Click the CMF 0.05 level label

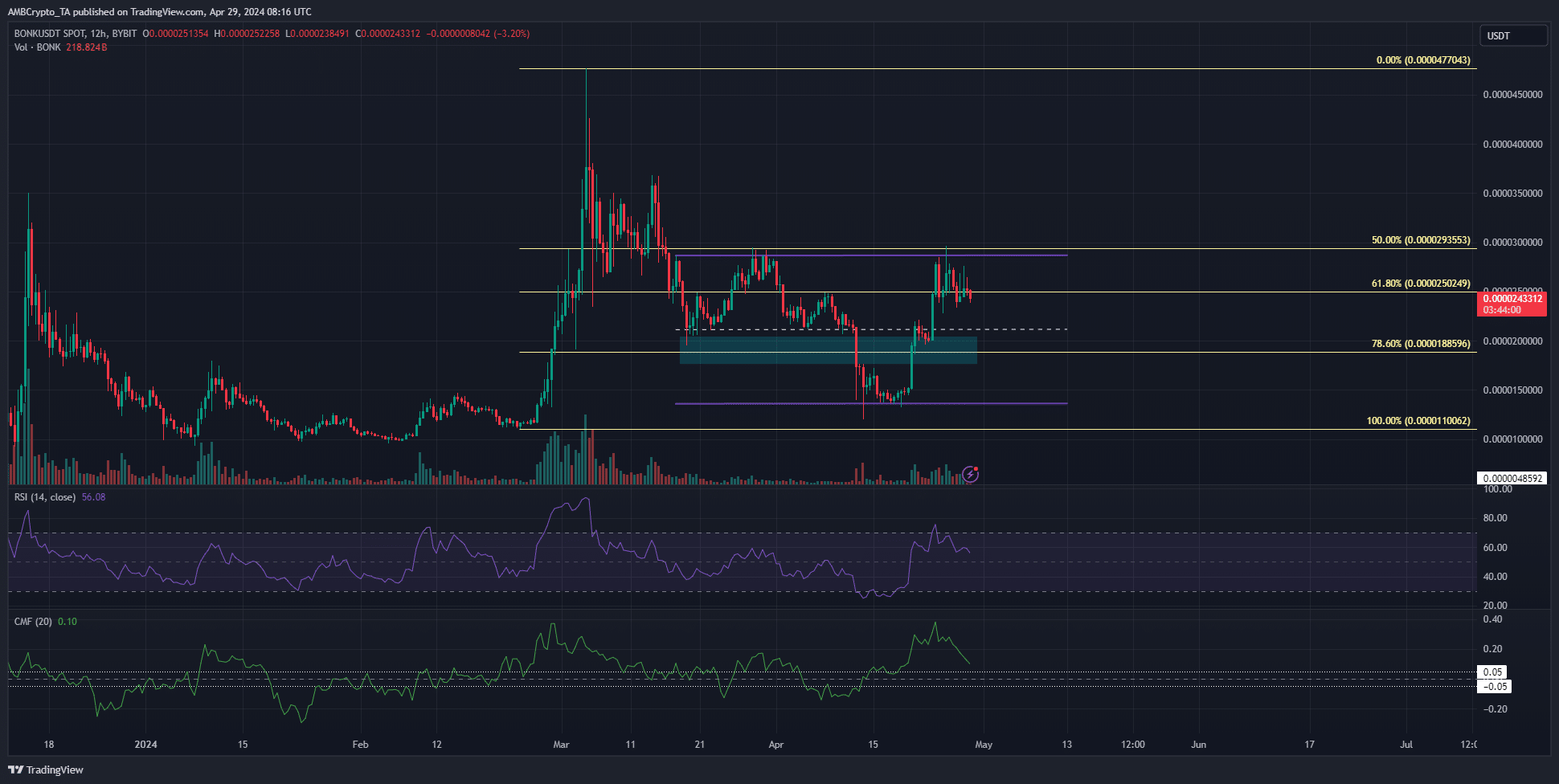pyautogui.click(x=1492, y=672)
